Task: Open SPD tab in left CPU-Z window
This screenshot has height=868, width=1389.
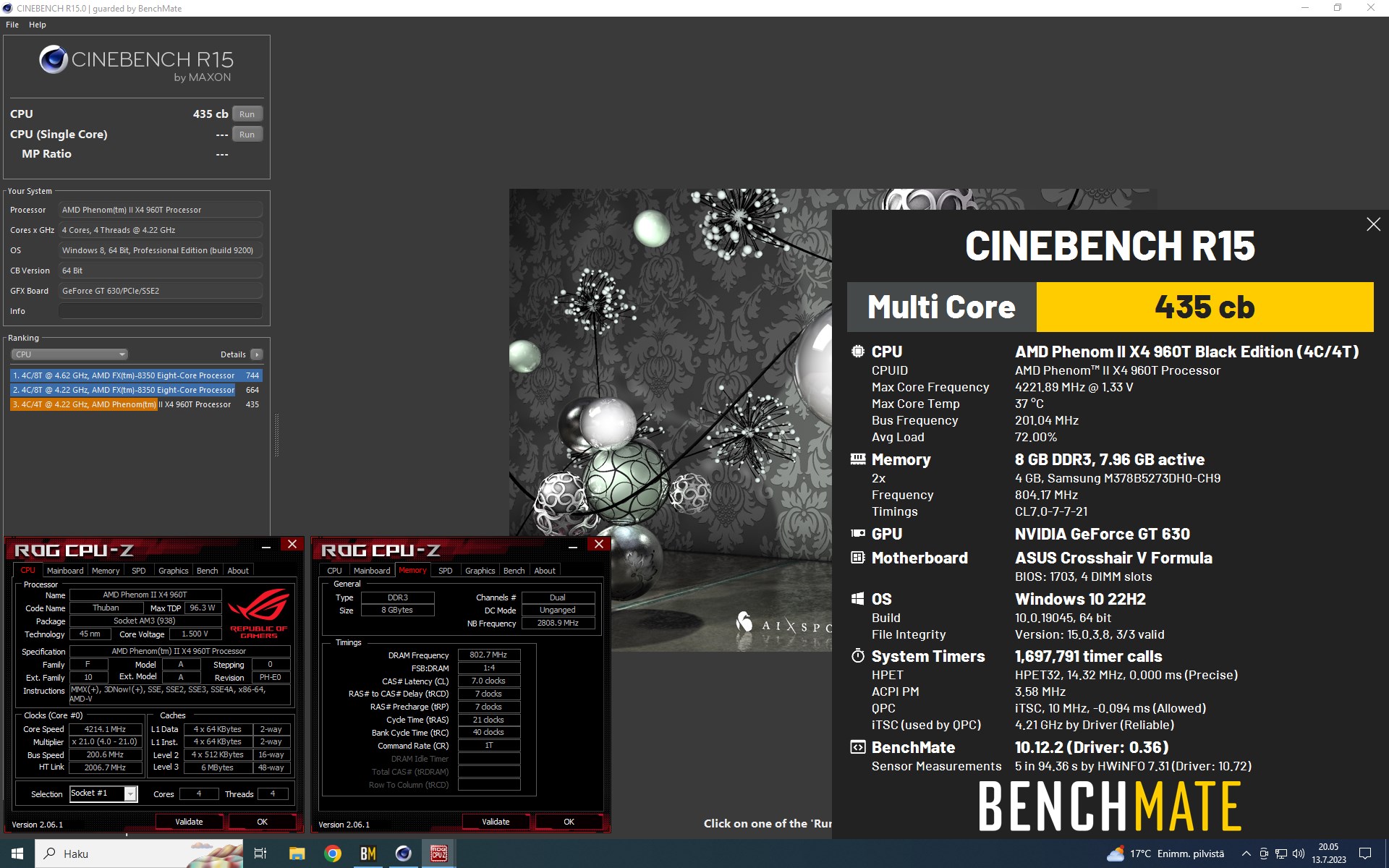Action: pos(138,571)
